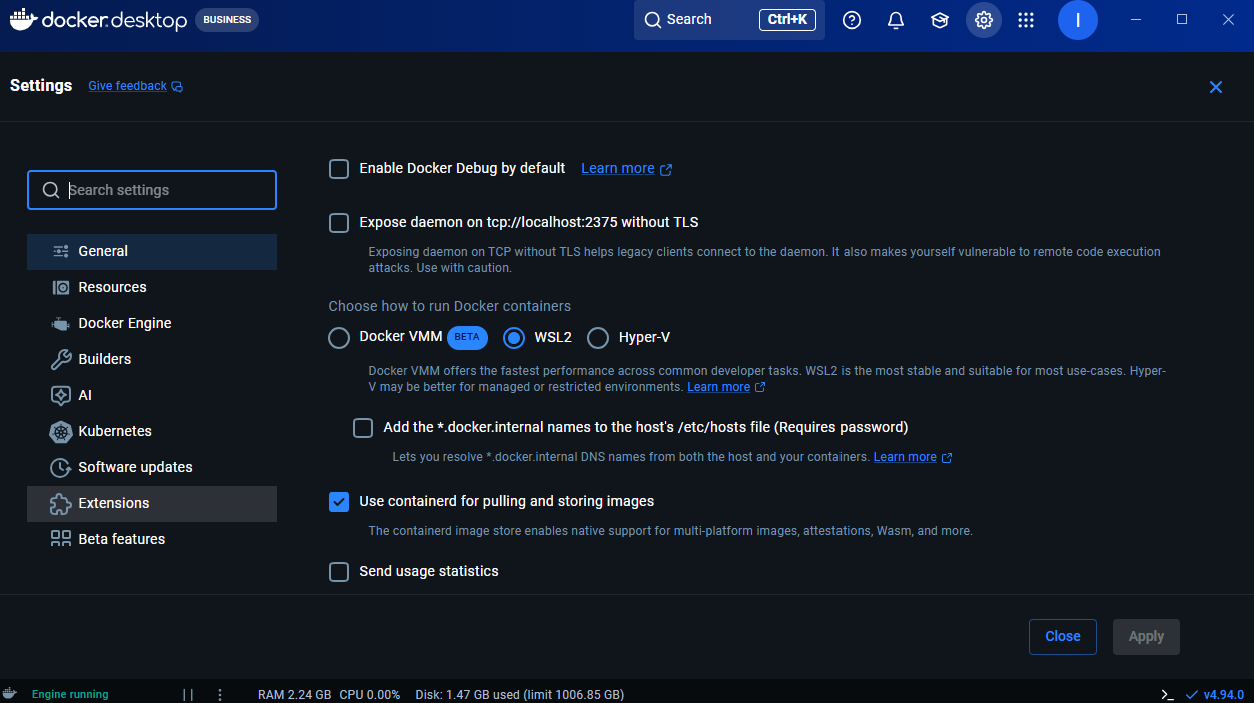Click the Software updates clock icon
Viewport: 1254px width, 703px height.
click(61, 467)
